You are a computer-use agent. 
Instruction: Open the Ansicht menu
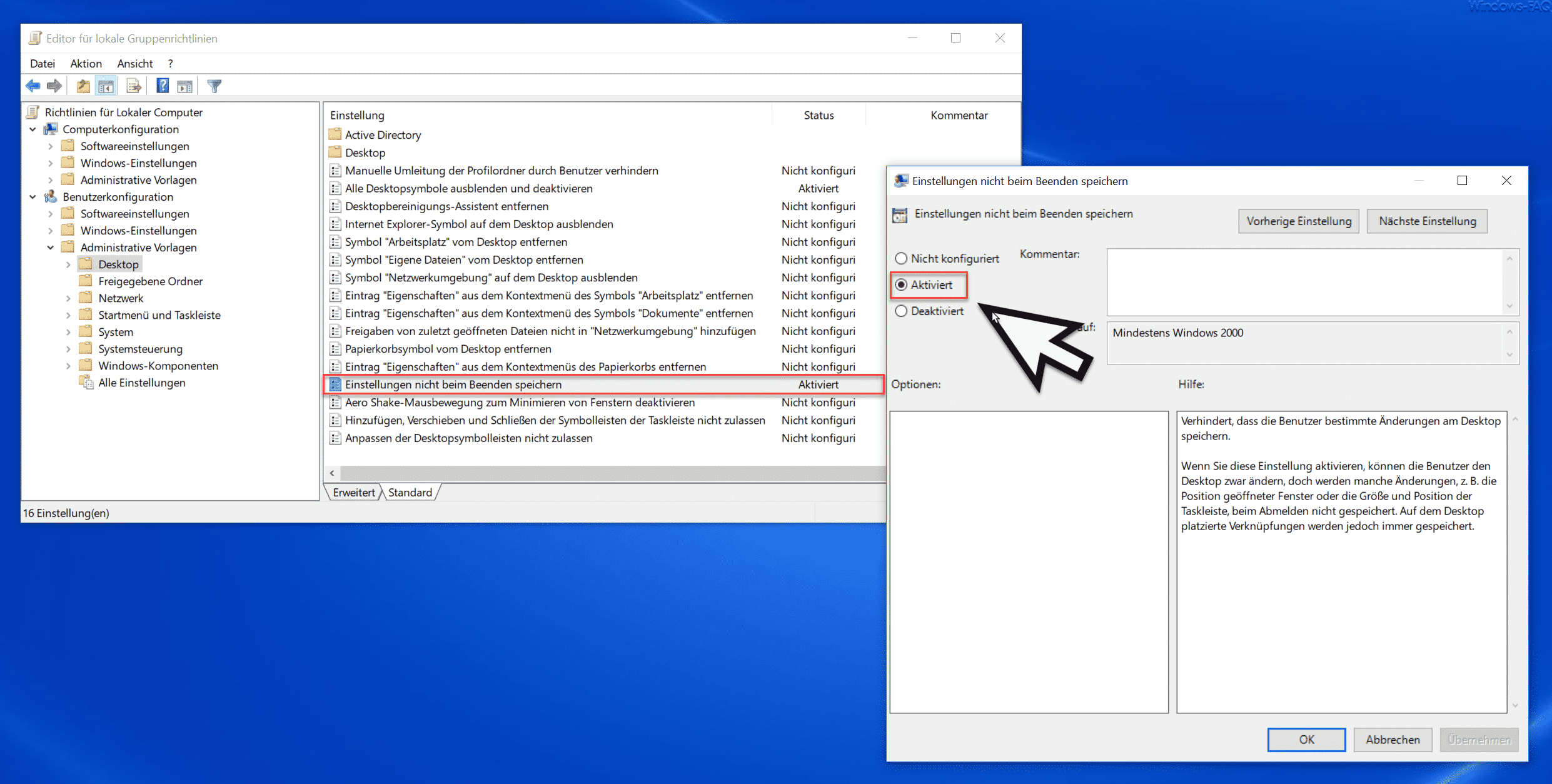pos(135,63)
